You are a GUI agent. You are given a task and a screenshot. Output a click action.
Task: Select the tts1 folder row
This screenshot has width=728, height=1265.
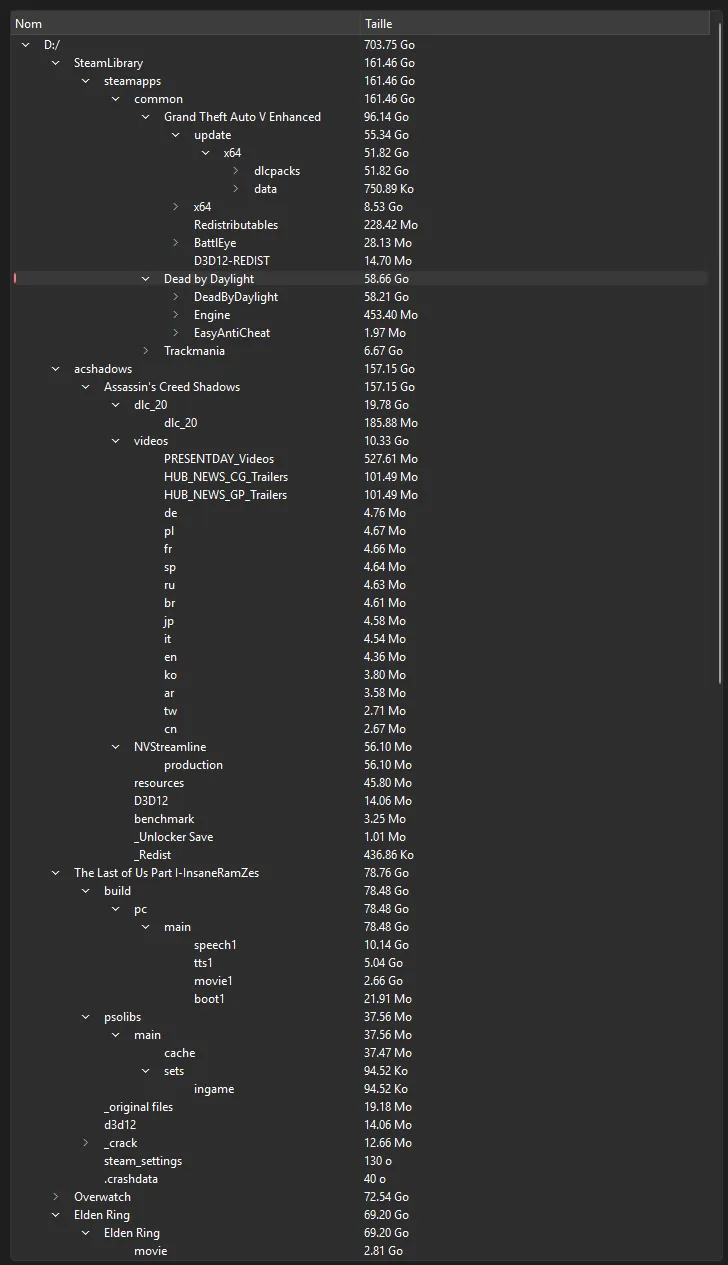(360, 963)
